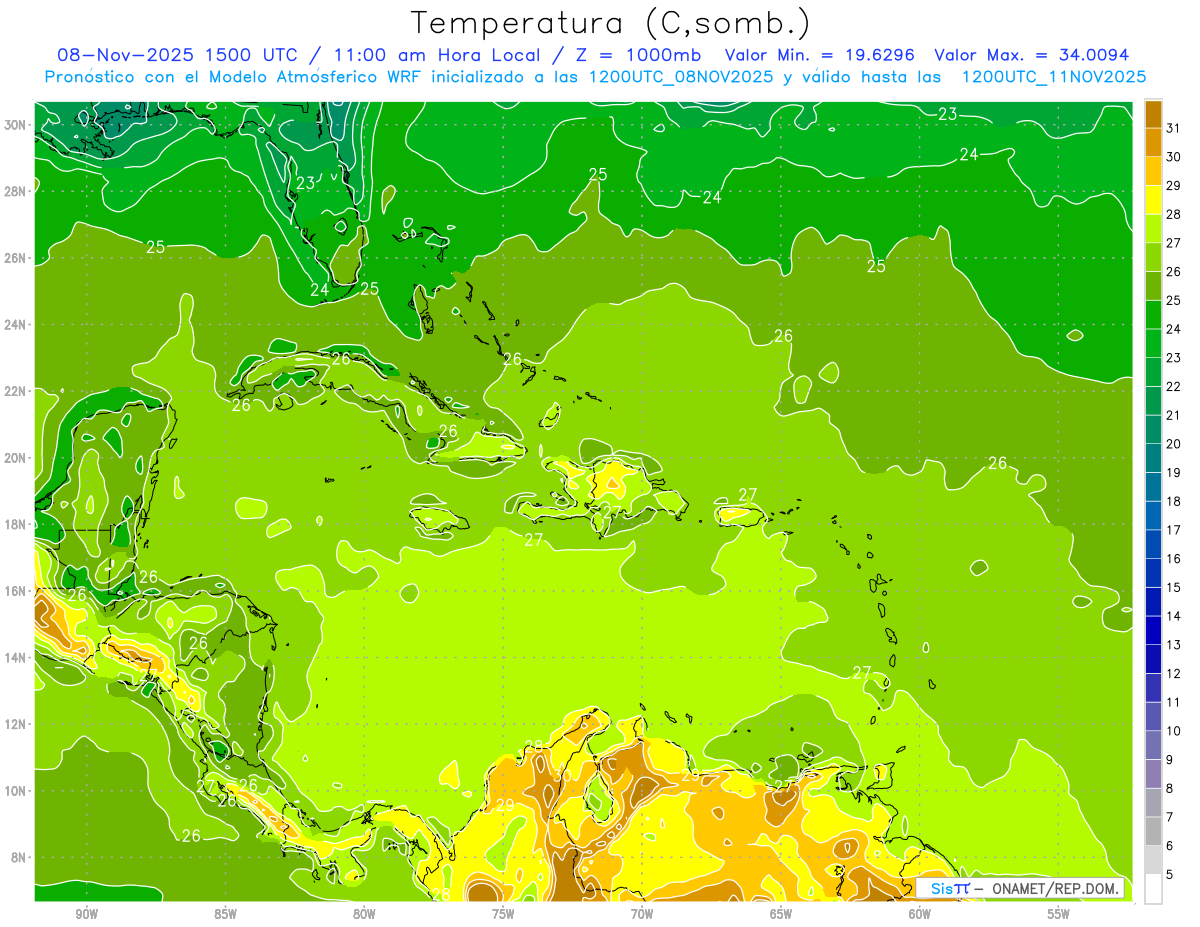Click the 18N latitude axis label

15,524
